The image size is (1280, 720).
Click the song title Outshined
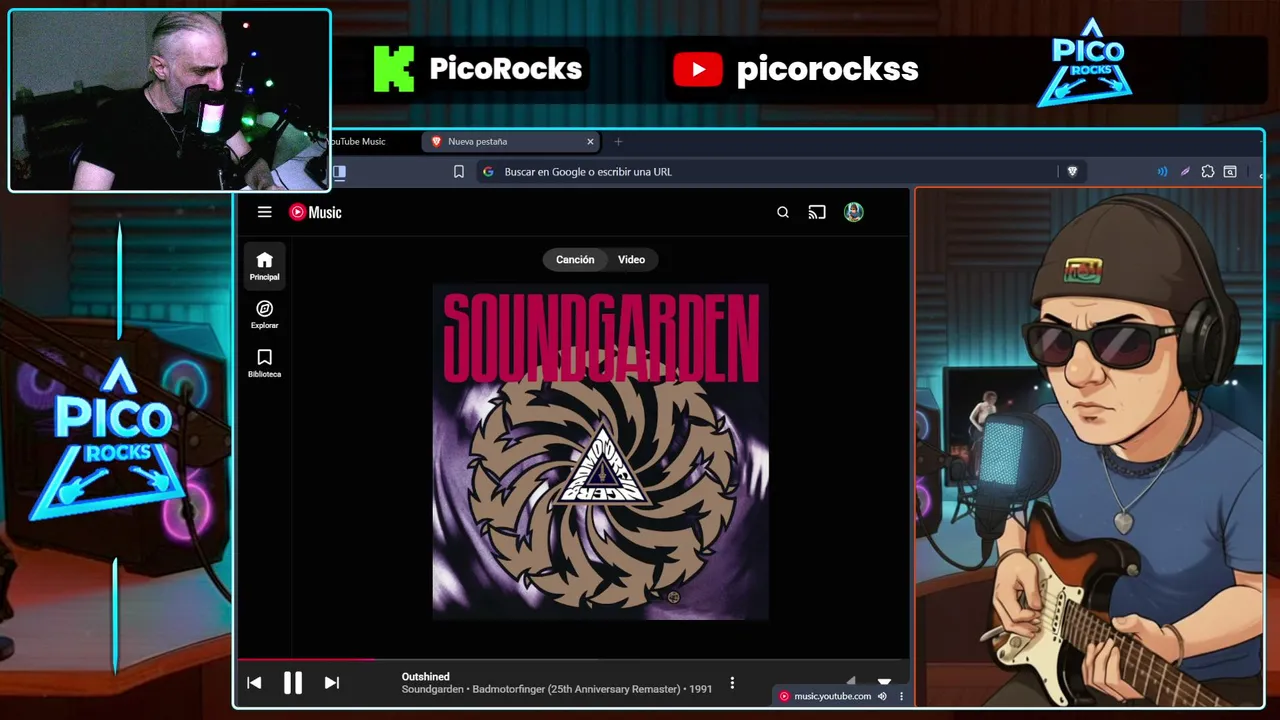(x=425, y=677)
